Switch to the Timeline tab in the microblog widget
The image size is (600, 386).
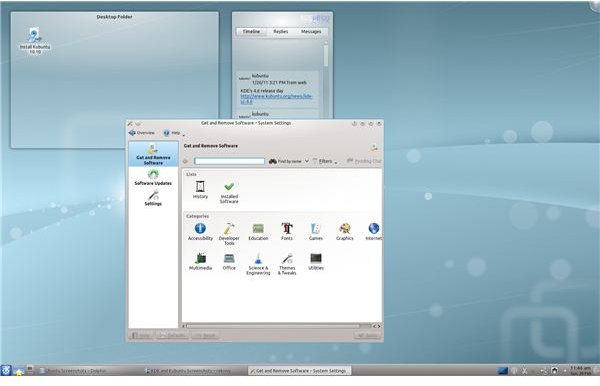pyautogui.click(x=251, y=31)
